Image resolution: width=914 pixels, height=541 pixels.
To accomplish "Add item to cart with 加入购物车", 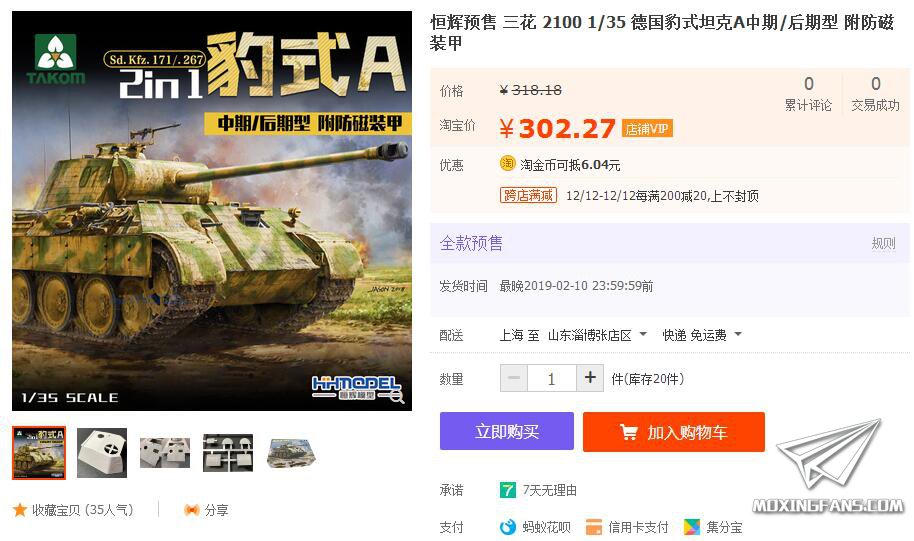I will 673,431.
